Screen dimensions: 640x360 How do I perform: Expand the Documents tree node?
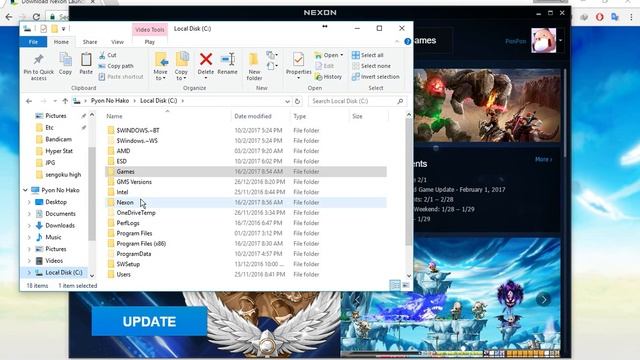[x=29, y=214]
